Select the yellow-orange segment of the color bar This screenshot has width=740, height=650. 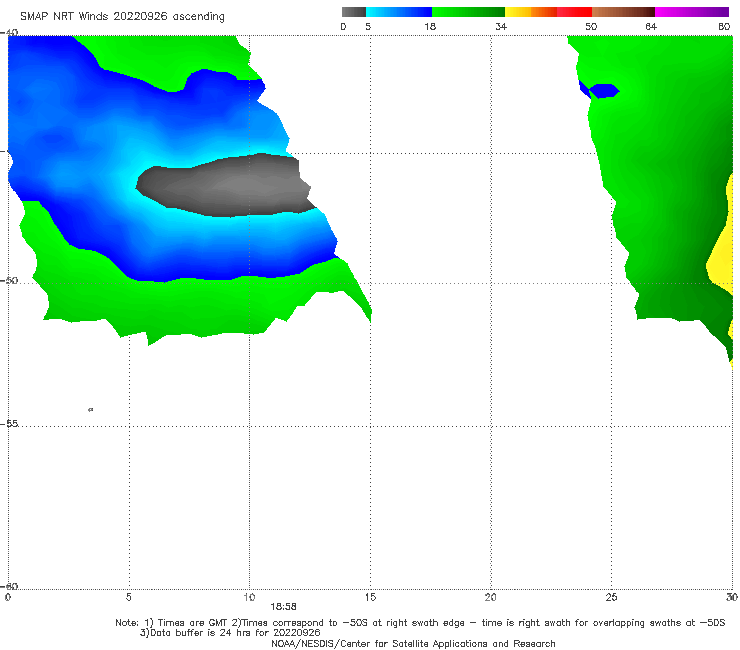531,12
